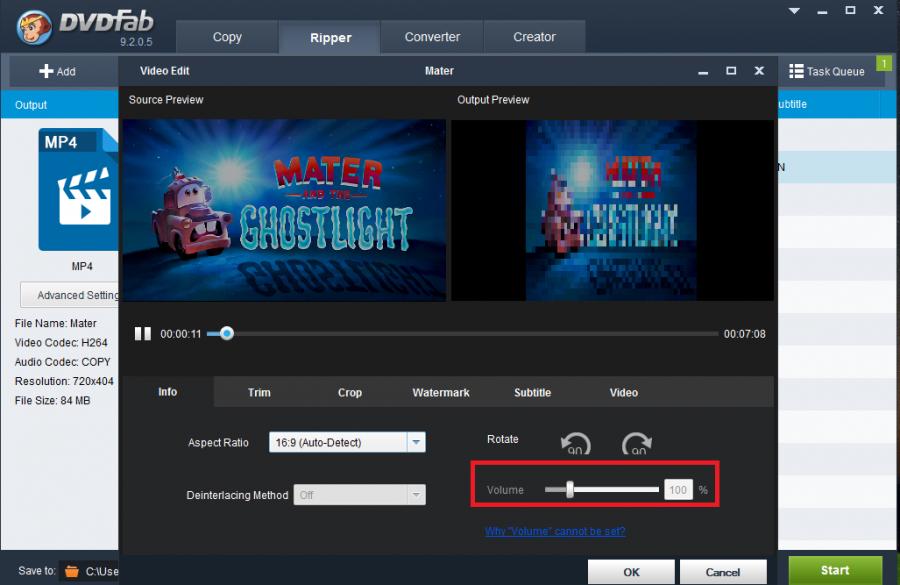Select the Trim tab
The width and height of the screenshot is (900, 585).
point(259,393)
